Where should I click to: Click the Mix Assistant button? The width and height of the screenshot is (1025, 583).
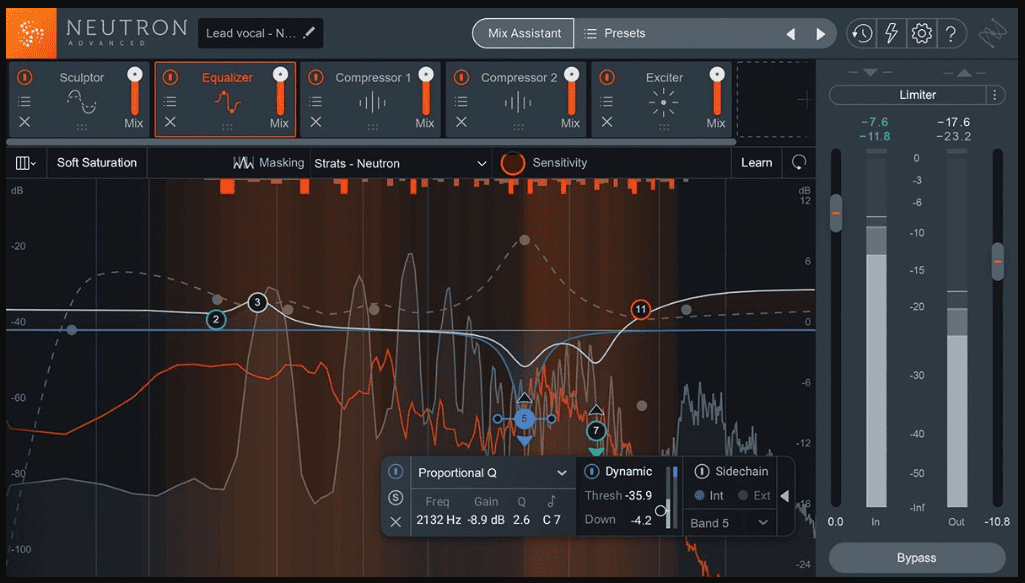coord(524,33)
